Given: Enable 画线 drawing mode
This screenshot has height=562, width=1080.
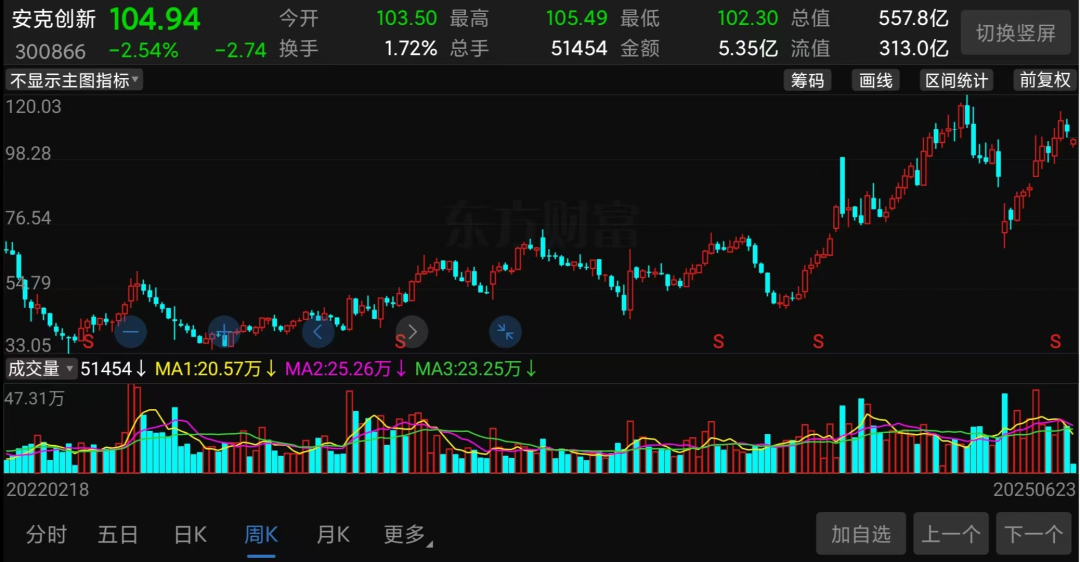Looking at the screenshot, I should point(876,81).
